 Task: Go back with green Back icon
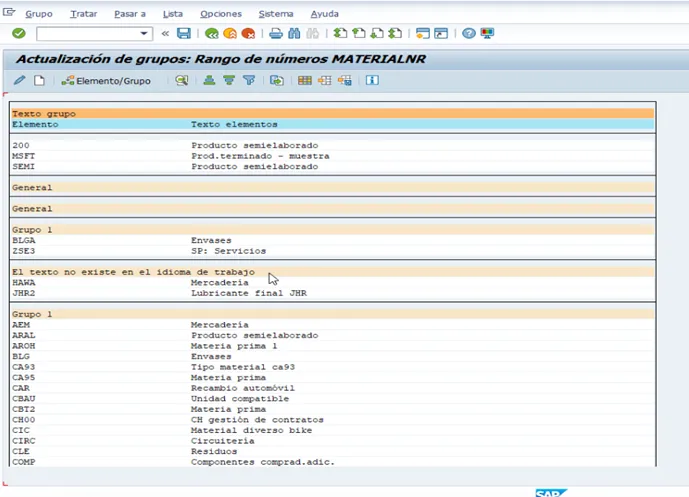tap(211, 33)
